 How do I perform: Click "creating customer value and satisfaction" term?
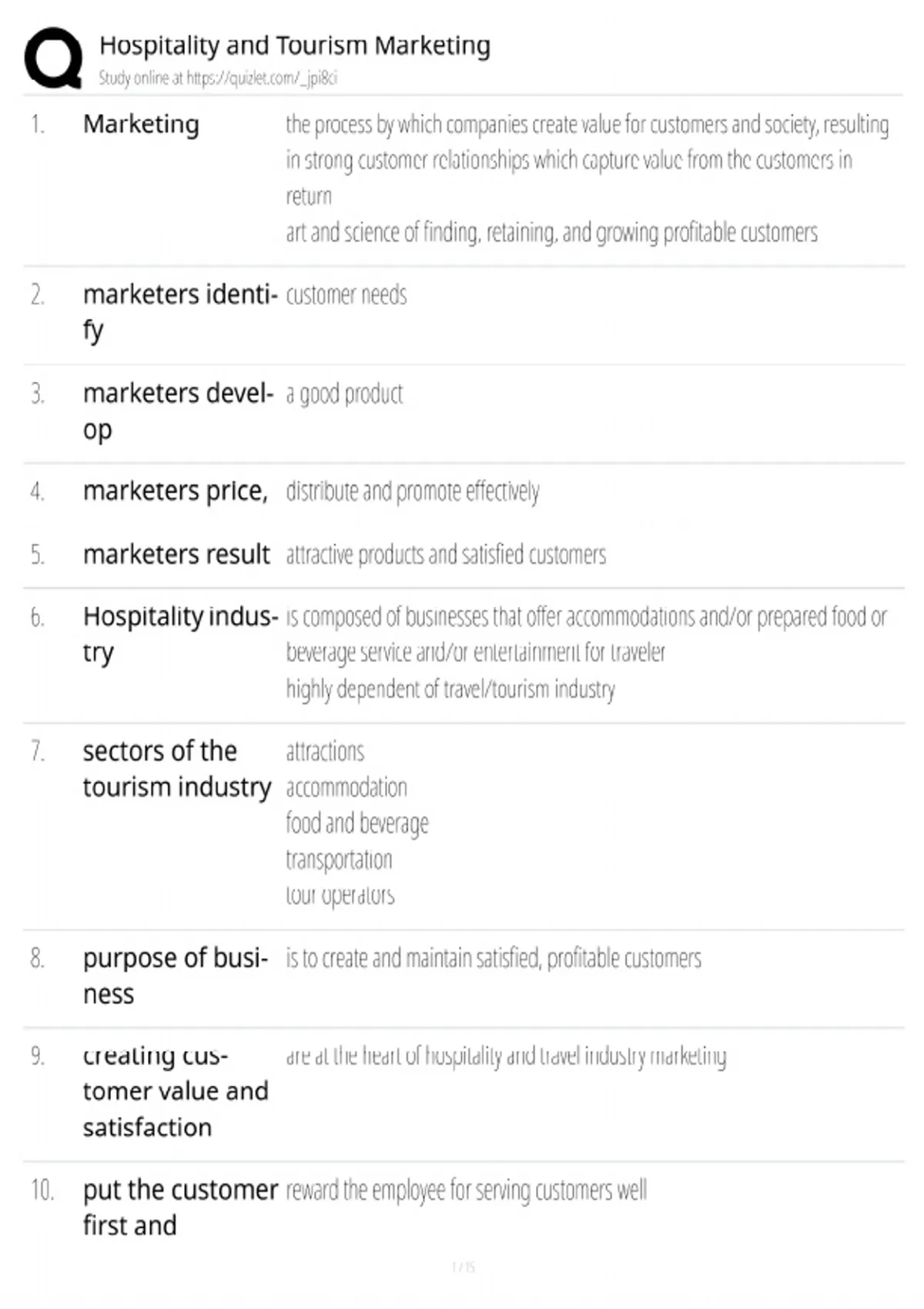click(176, 1091)
